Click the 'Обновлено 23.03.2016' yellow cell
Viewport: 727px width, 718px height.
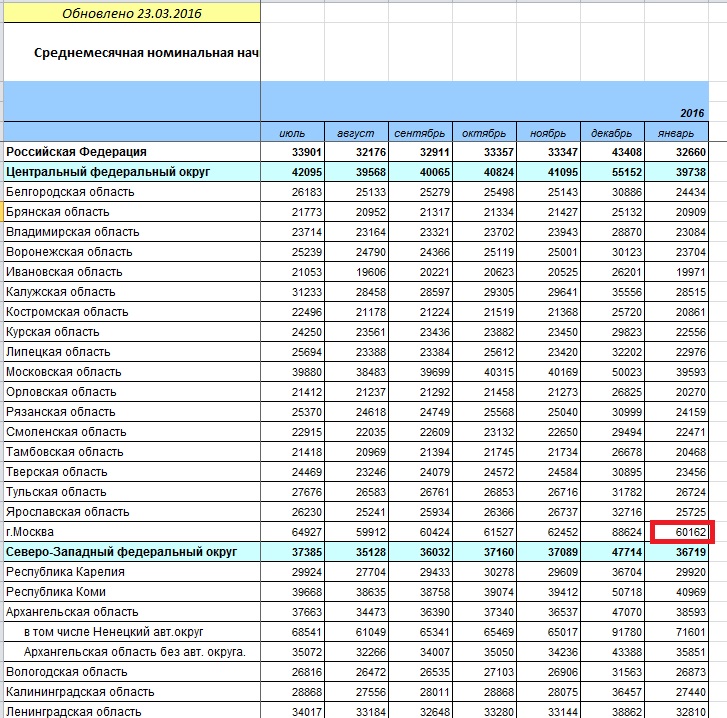130,14
